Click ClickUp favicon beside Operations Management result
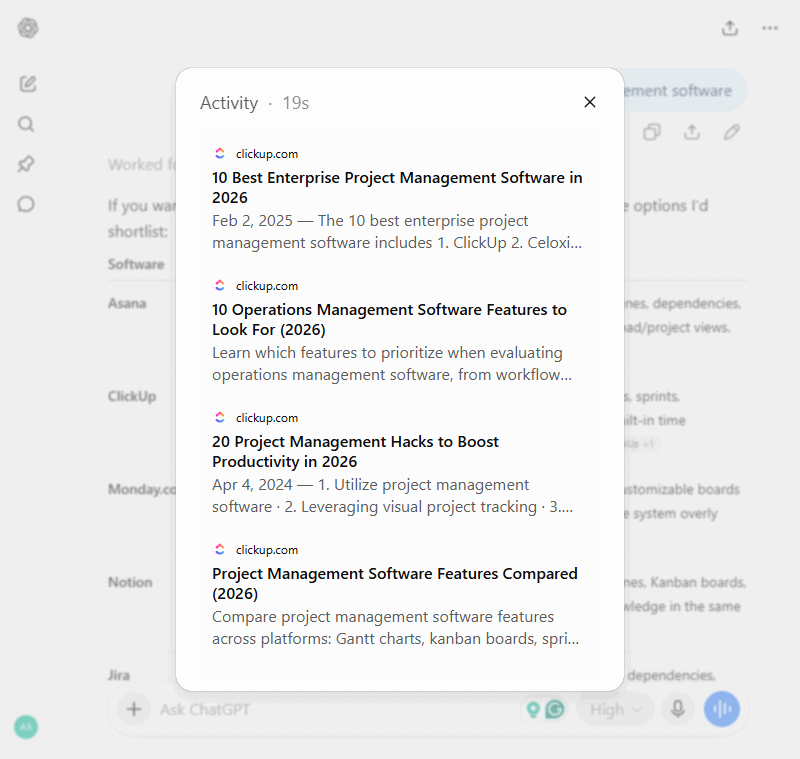This screenshot has height=759, width=800. 220,286
